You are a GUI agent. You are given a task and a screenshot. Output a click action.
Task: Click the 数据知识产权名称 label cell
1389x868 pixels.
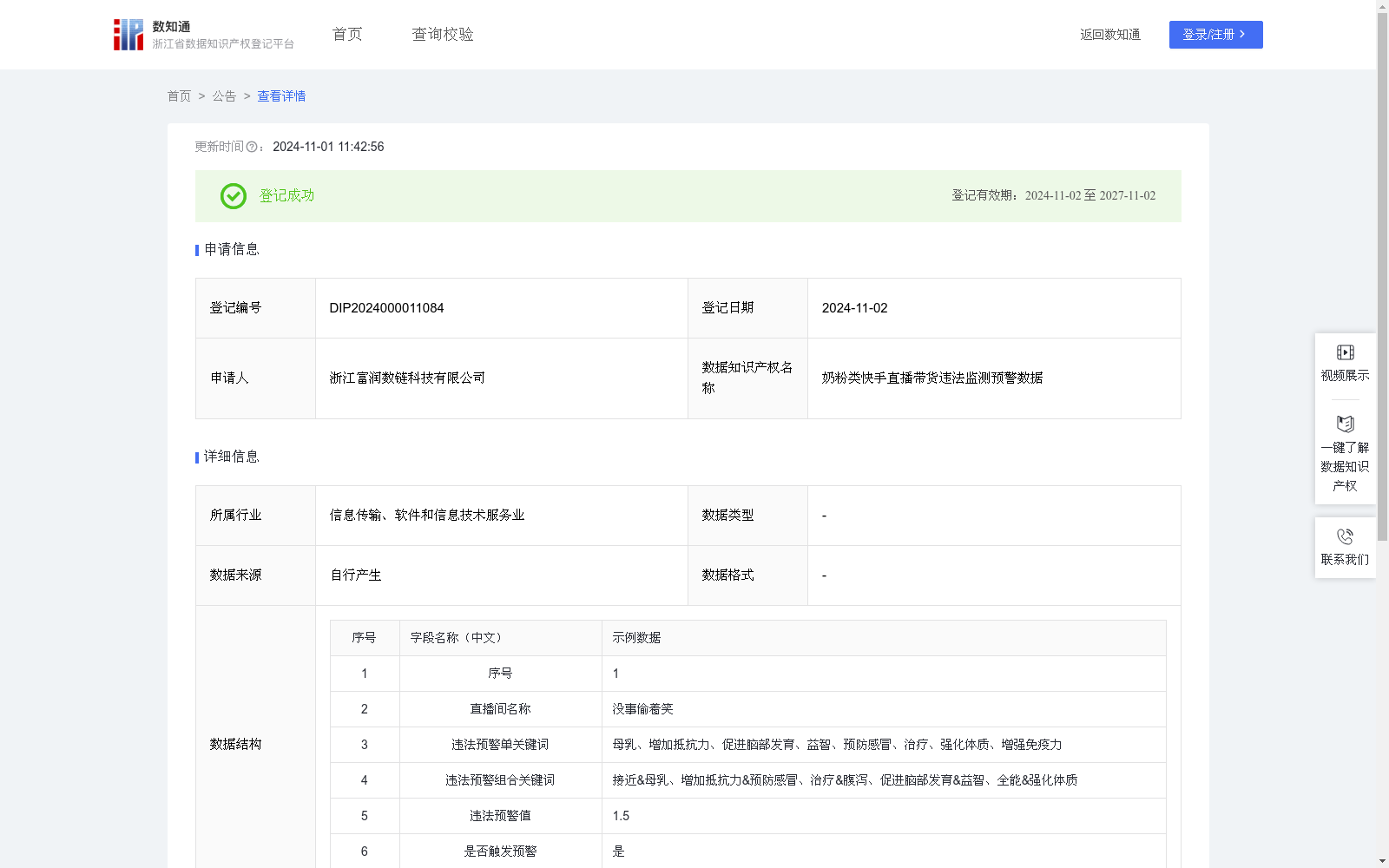coord(747,378)
